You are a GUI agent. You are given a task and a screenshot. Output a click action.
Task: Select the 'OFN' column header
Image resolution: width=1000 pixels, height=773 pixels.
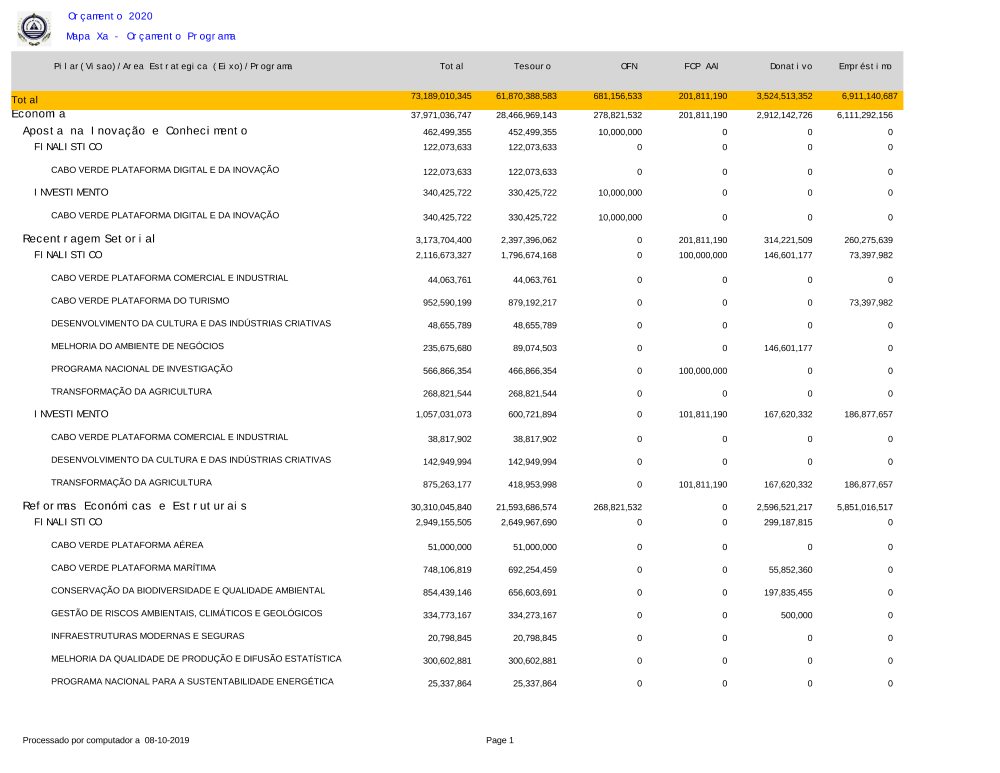[629, 66]
